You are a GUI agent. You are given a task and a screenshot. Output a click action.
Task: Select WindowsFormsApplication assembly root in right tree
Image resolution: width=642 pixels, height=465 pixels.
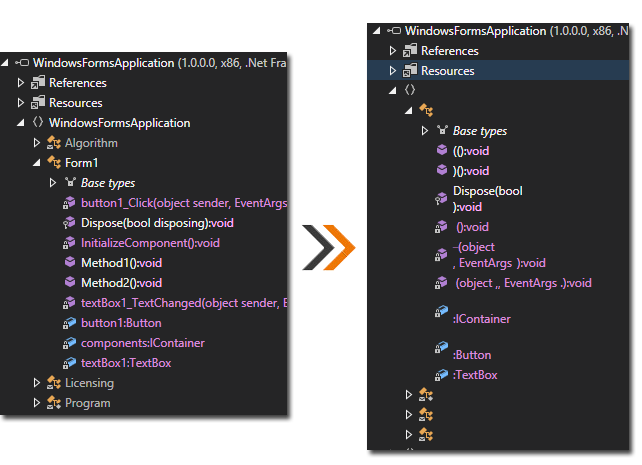[516, 31]
